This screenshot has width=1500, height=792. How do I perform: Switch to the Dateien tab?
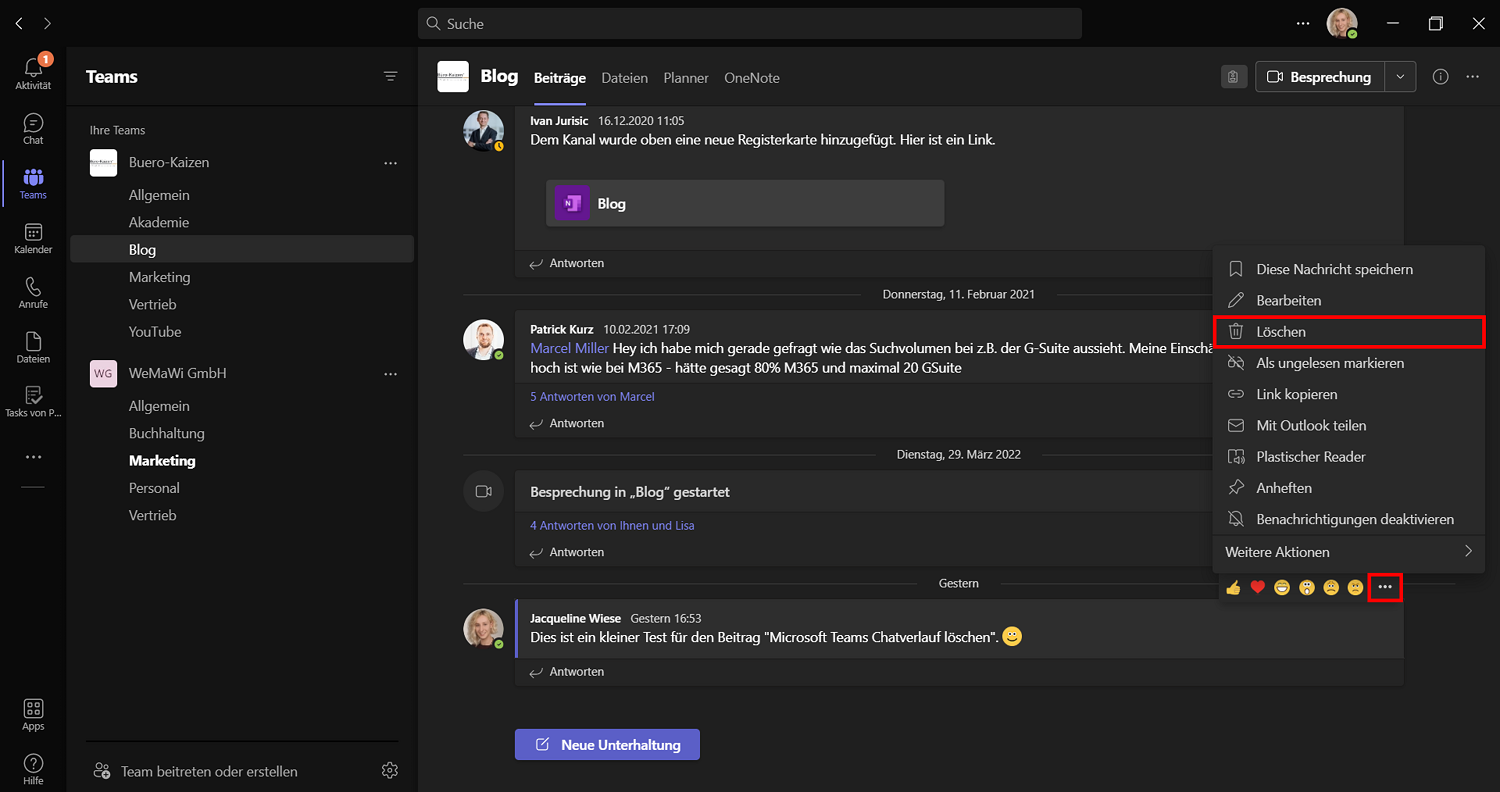(625, 78)
